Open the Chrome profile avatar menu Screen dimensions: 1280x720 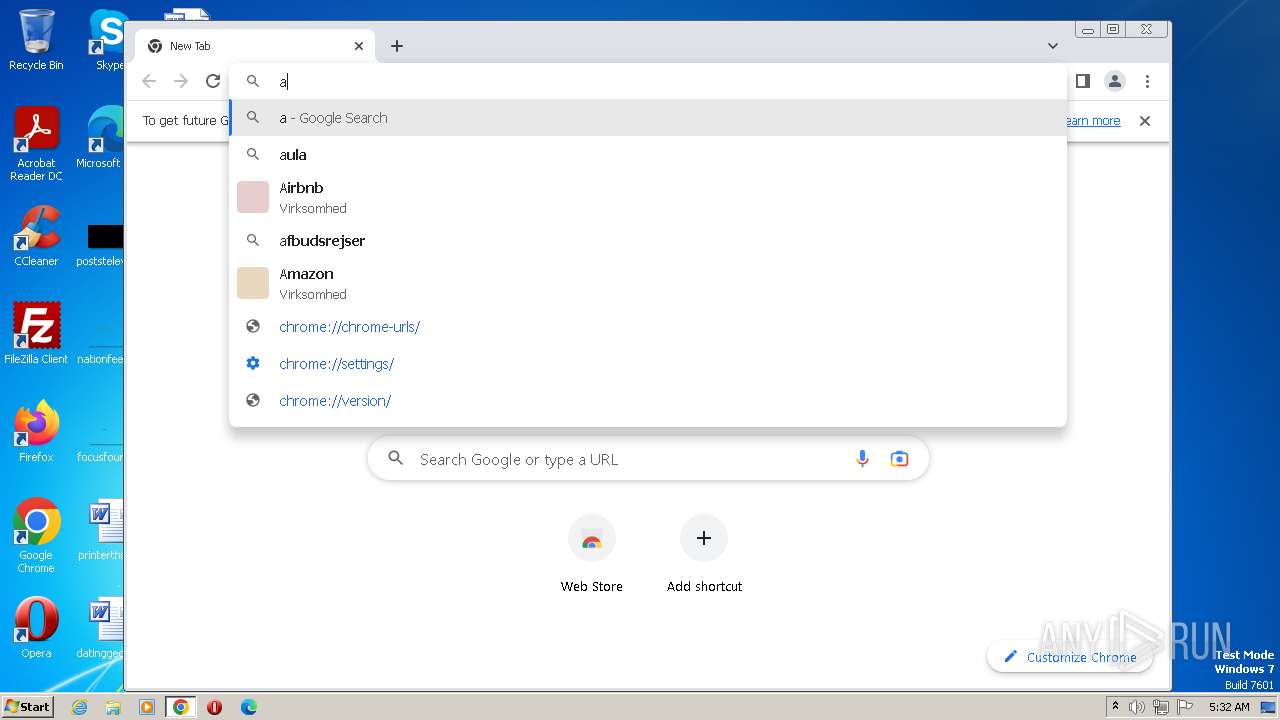click(1114, 81)
